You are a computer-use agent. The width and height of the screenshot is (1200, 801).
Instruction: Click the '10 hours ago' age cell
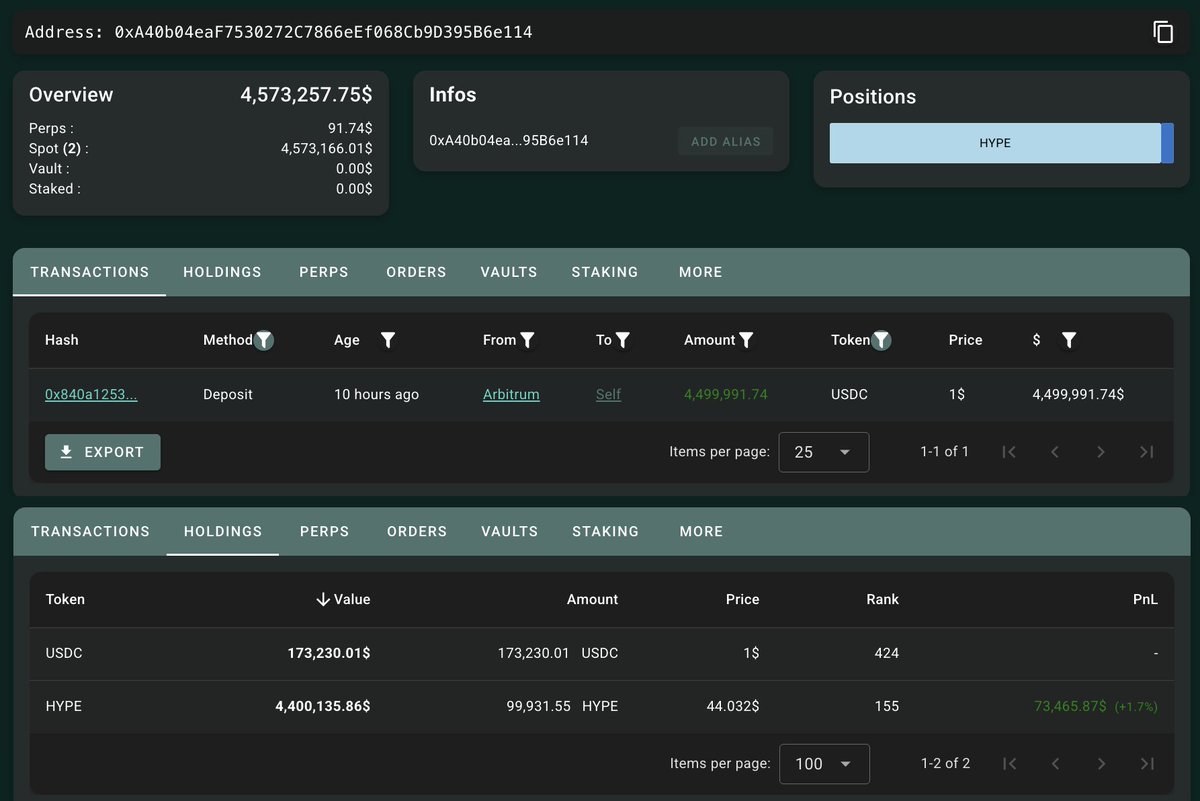coord(376,395)
